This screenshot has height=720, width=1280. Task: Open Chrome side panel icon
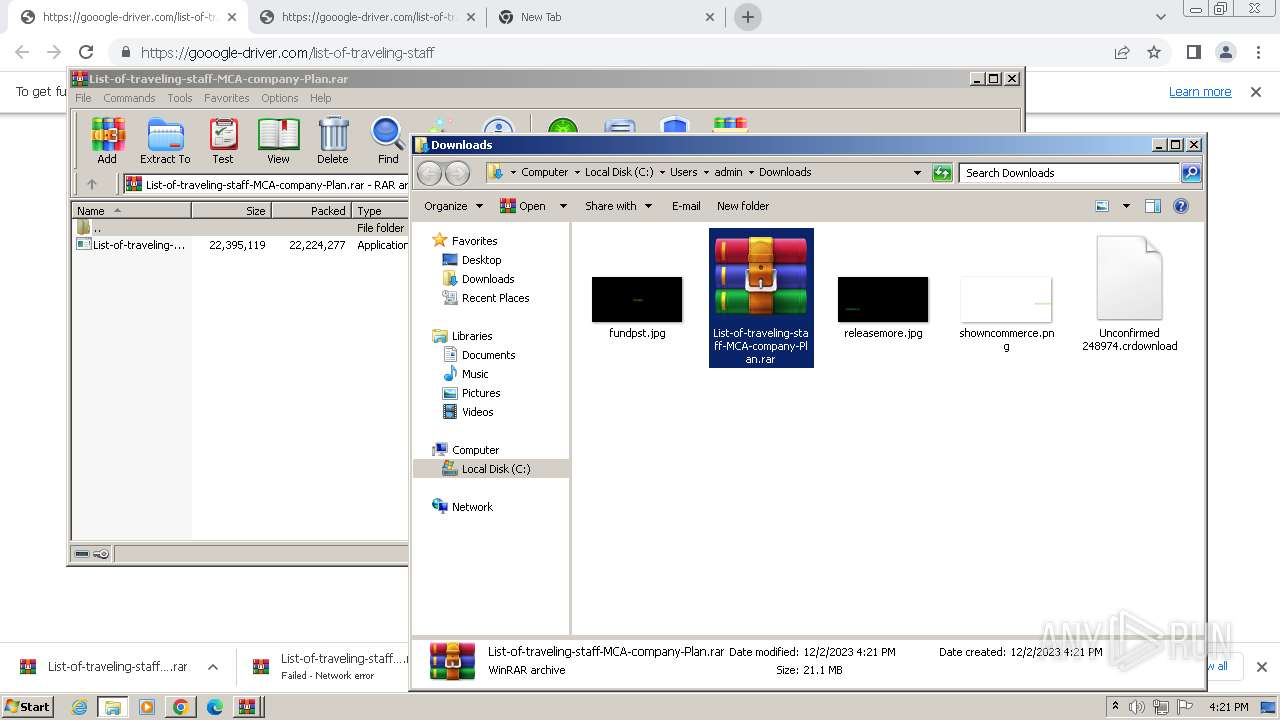coord(1193,52)
